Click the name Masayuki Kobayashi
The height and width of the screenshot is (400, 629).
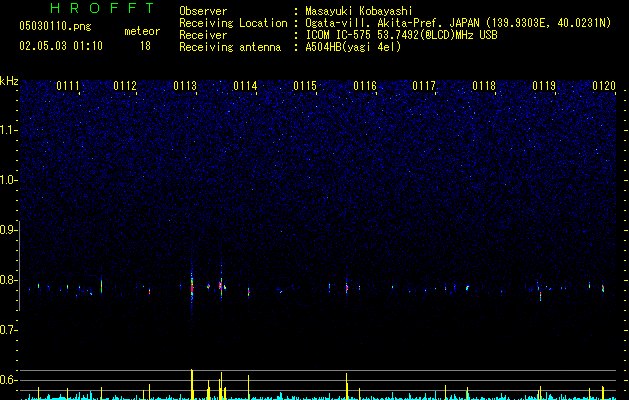coord(358,11)
